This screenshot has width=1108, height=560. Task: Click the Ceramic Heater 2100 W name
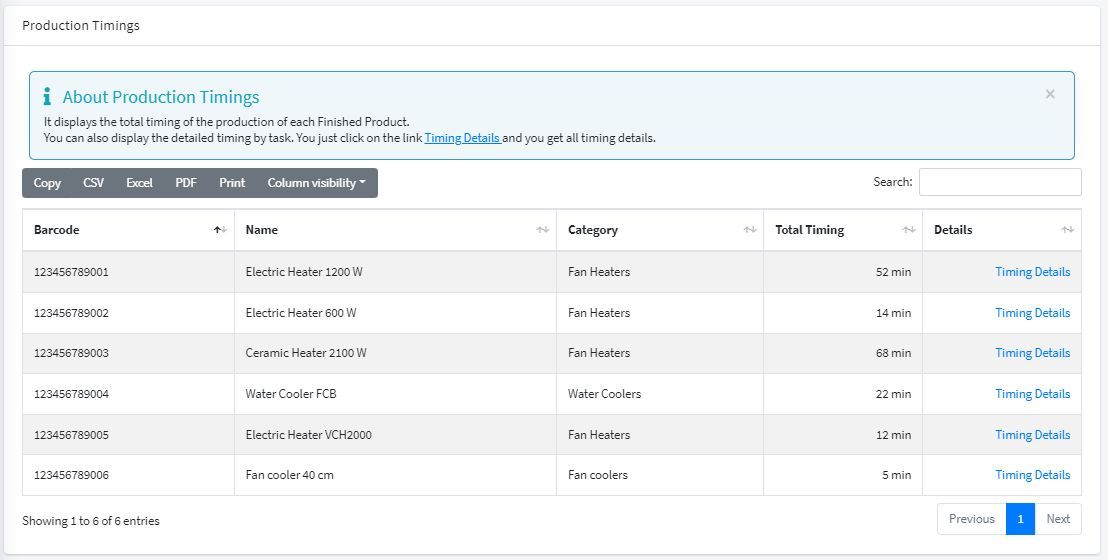306,353
